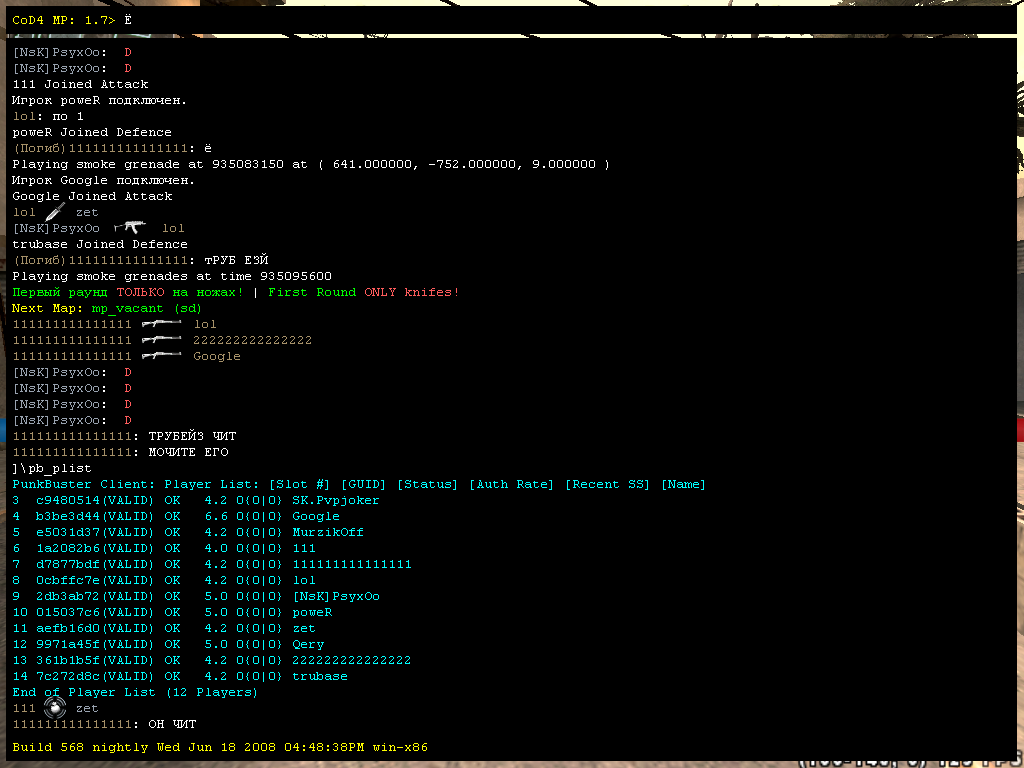
Task: Click the line 'trubase Joined Defence'
Action: pyautogui.click(x=100, y=244)
